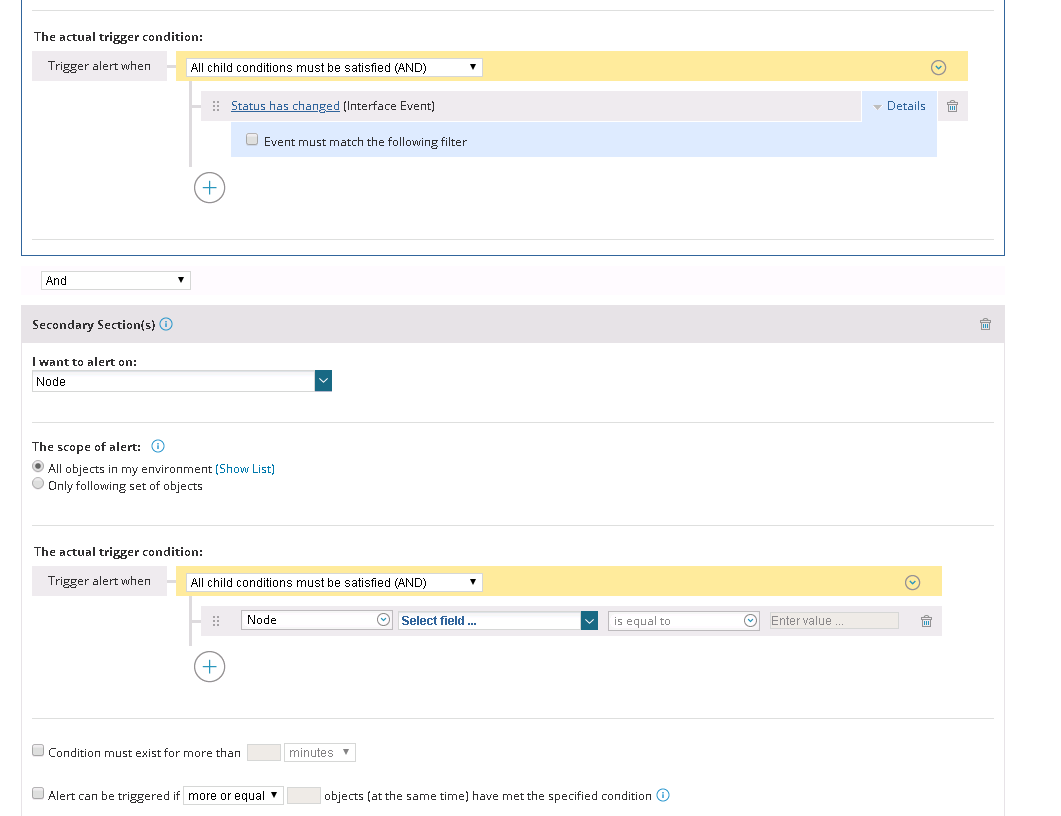Click the (Interface Event) text

389,106
